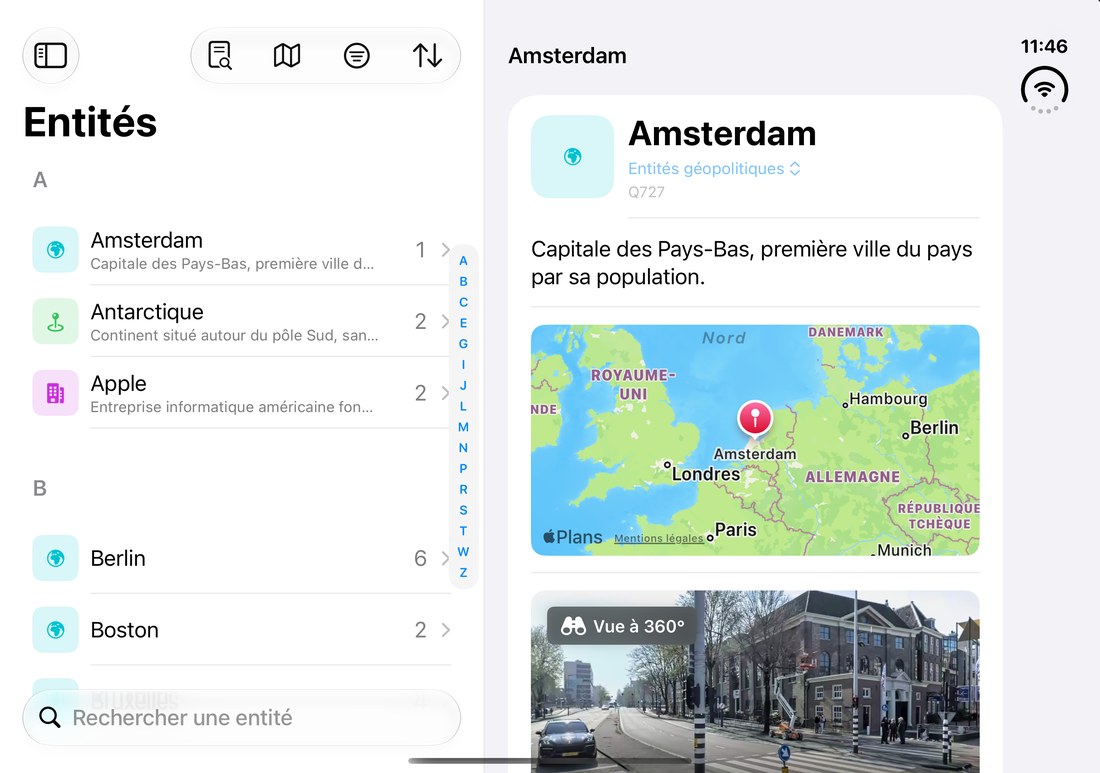Click Berlin row globe icon
This screenshot has height=773, width=1100.
55,558
